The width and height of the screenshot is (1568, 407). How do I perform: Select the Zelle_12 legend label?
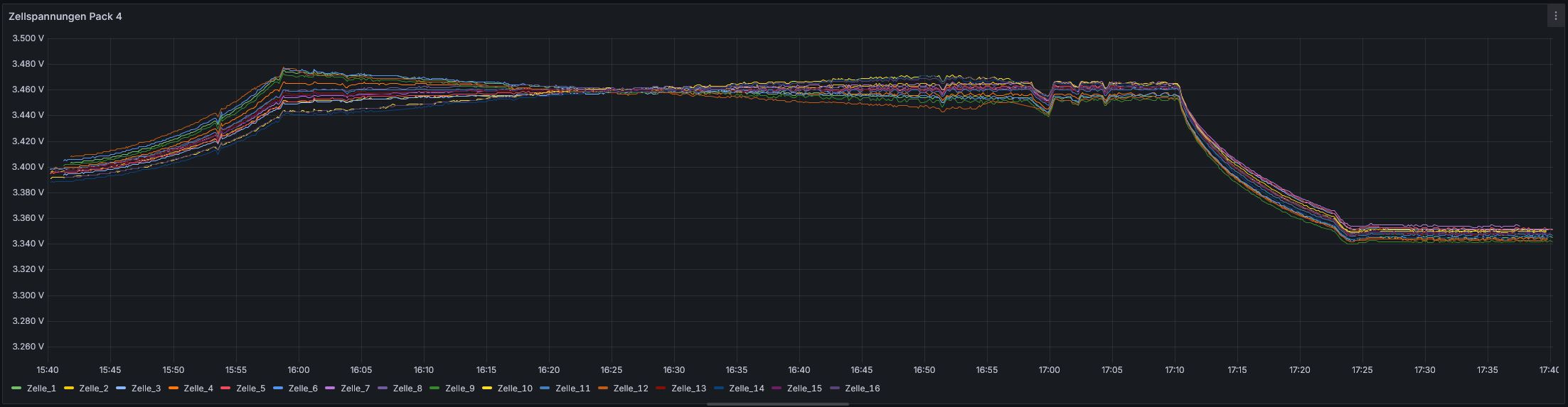pyautogui.click(x=631, y=389)
